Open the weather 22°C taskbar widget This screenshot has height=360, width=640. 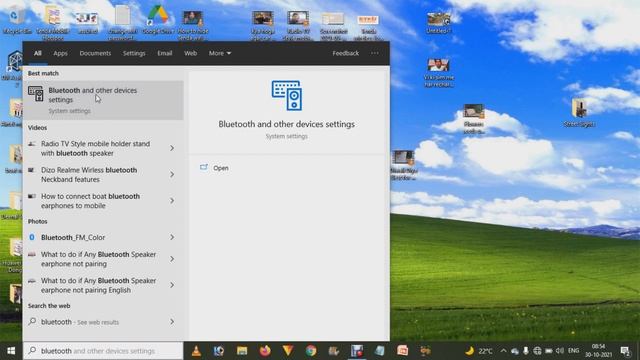(479, 351)
